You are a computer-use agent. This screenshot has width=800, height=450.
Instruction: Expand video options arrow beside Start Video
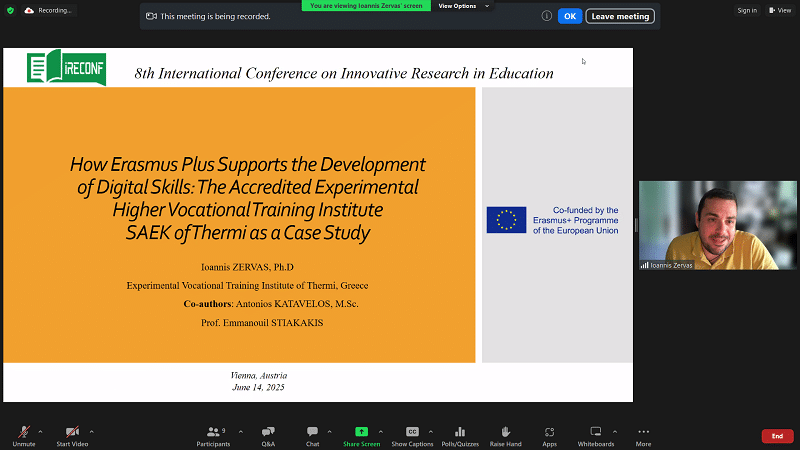pyautogui.click(x=92, y=431)
